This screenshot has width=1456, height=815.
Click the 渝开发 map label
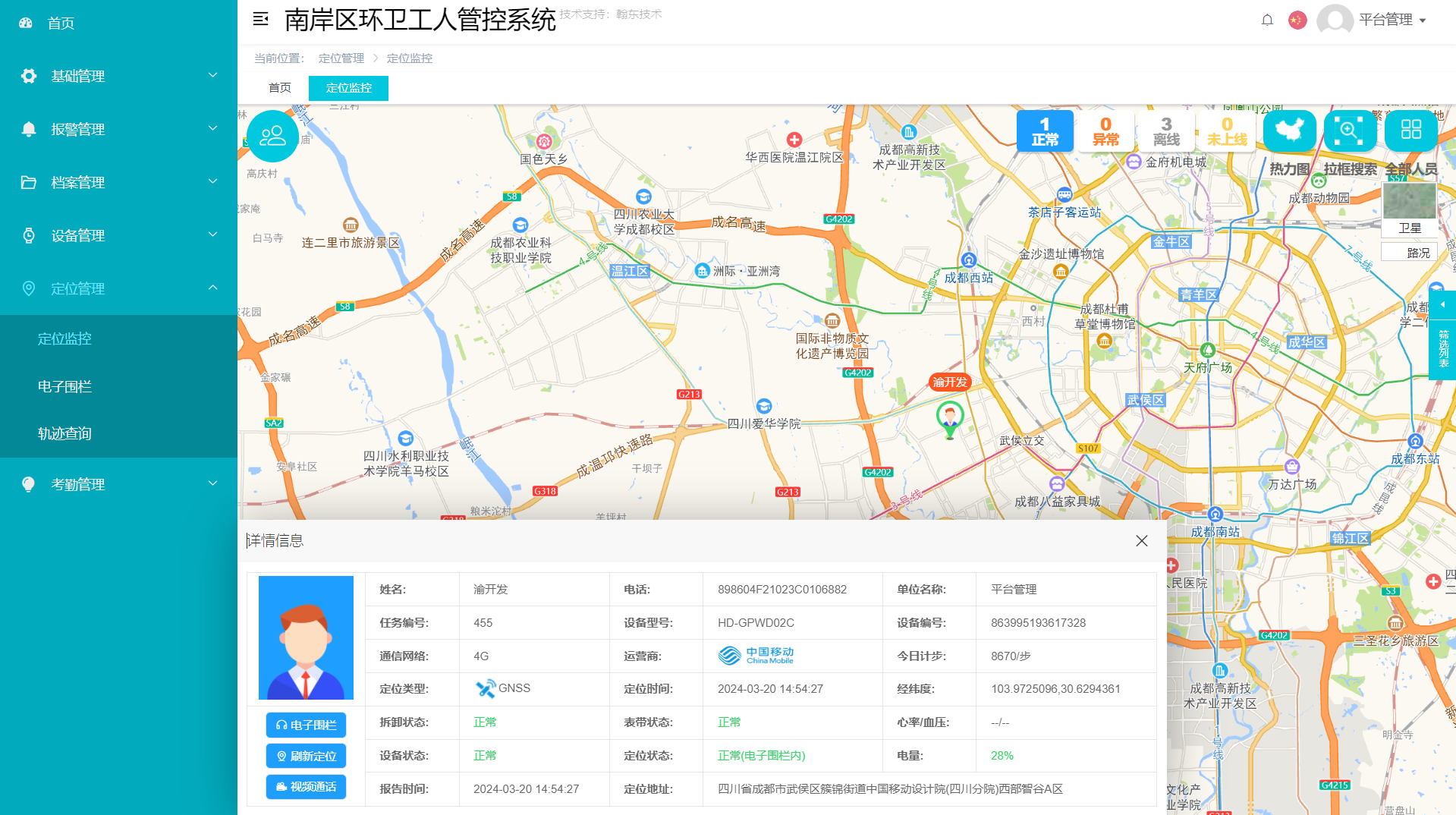950,382
